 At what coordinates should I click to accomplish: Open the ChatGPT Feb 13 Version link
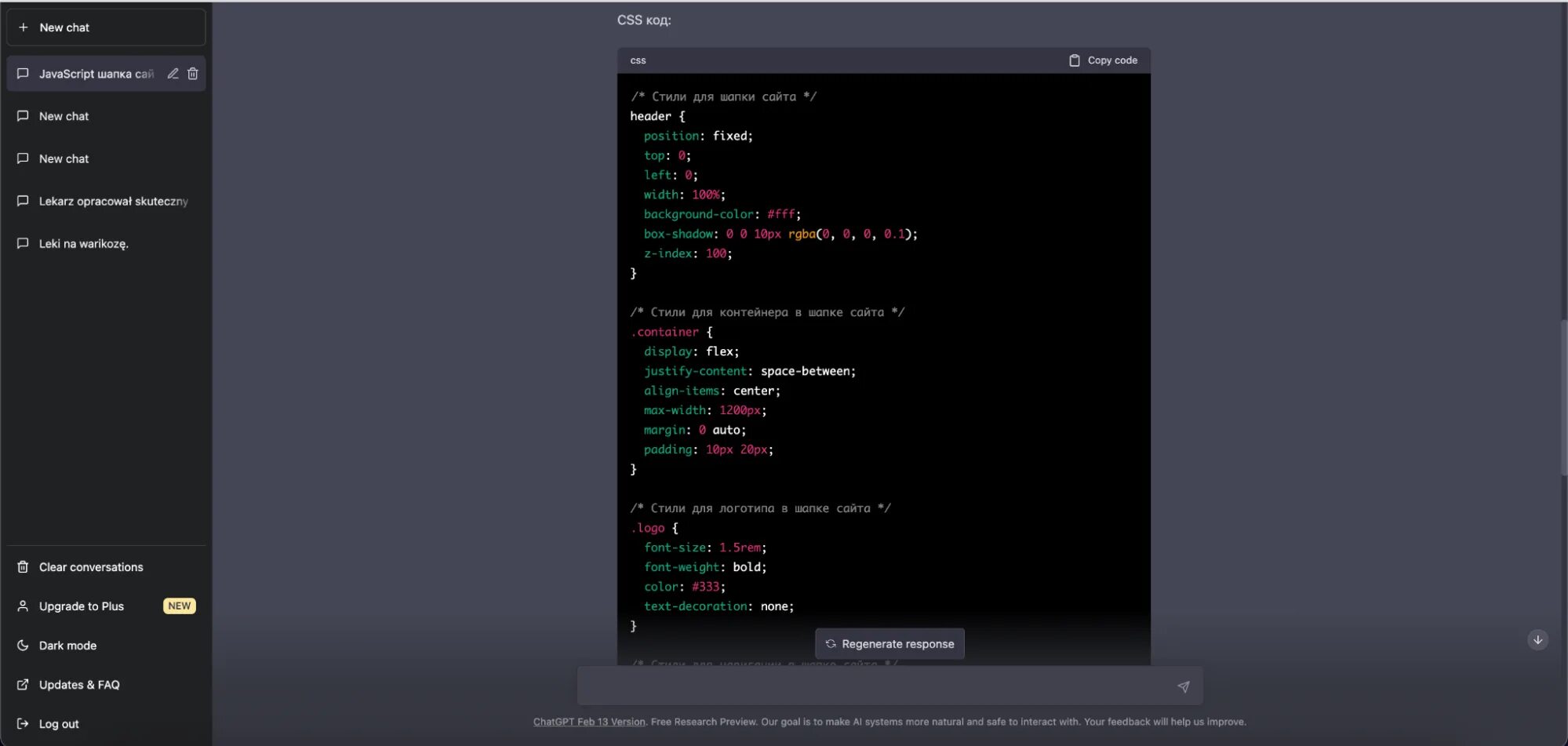(589, 722)
